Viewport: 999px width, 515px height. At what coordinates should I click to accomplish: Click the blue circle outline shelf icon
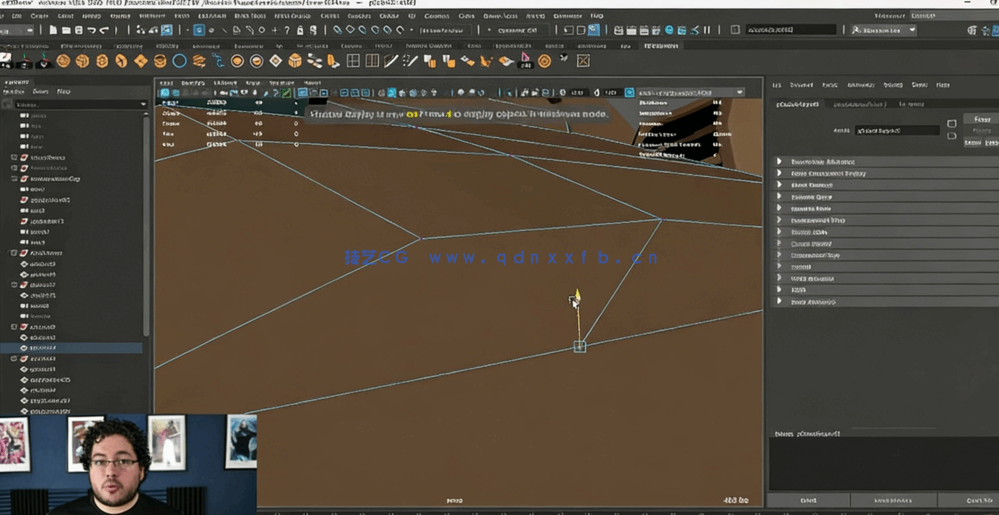coord(180,61)
